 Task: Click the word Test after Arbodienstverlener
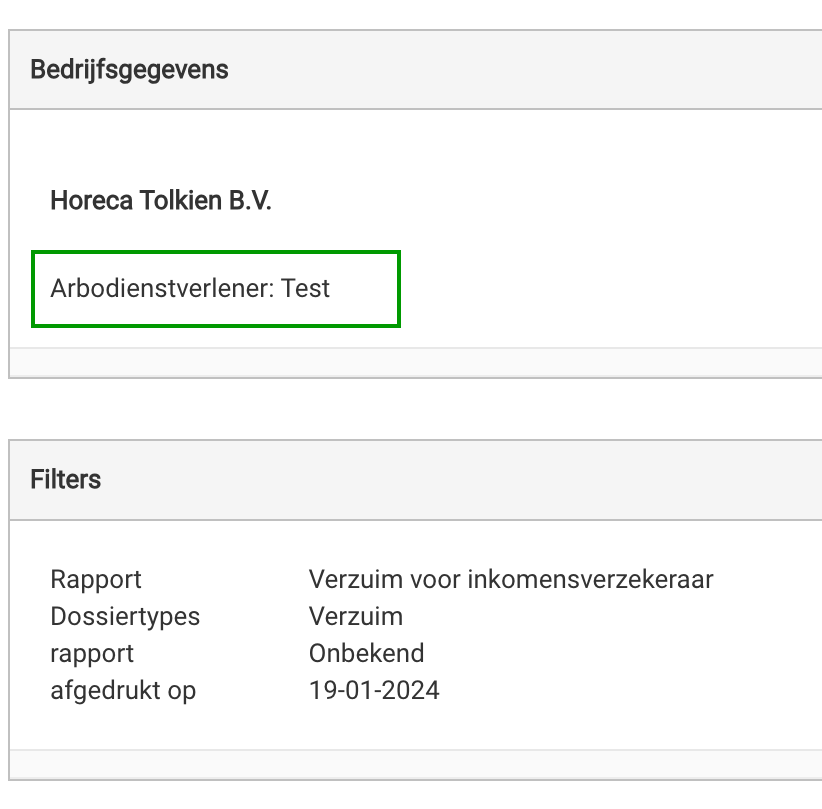pos(305,288)
